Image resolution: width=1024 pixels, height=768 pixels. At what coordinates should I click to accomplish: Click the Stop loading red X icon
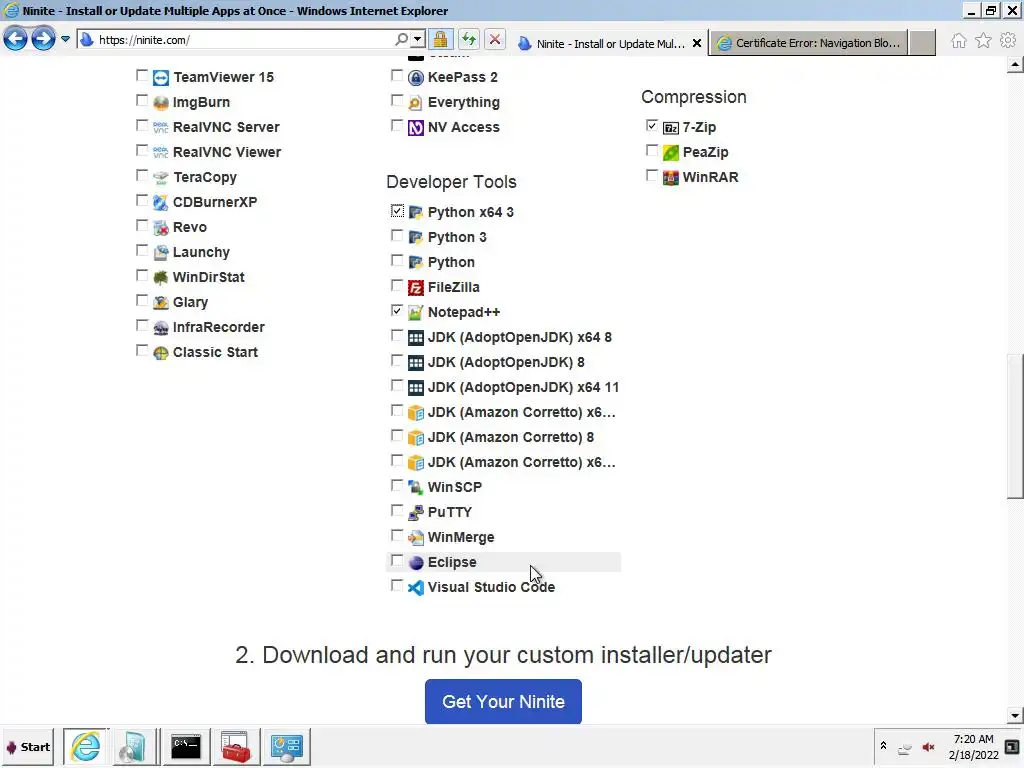[x=495, y=40]
